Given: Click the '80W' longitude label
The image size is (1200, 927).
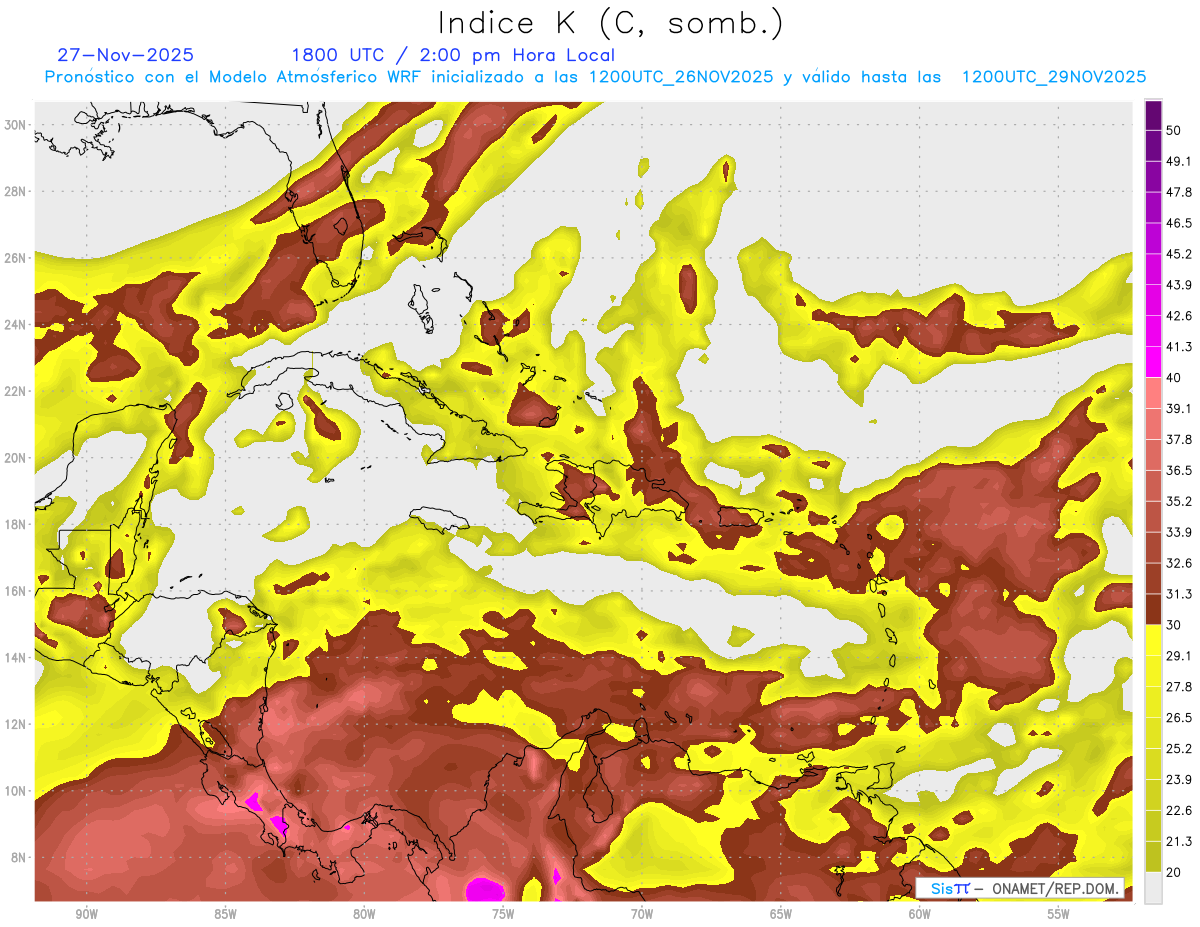Looking at the screenshot, I should 364,915.
